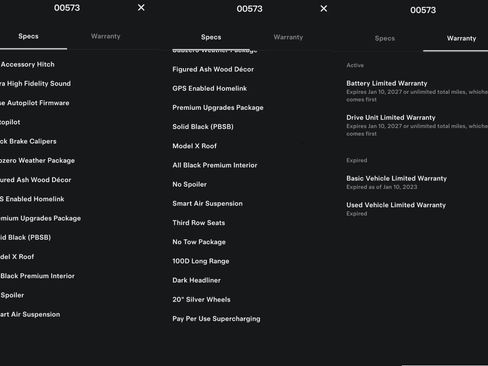Select 20" Silver Wheels spec
Screen dimensions: 488x366
point(201,299)
